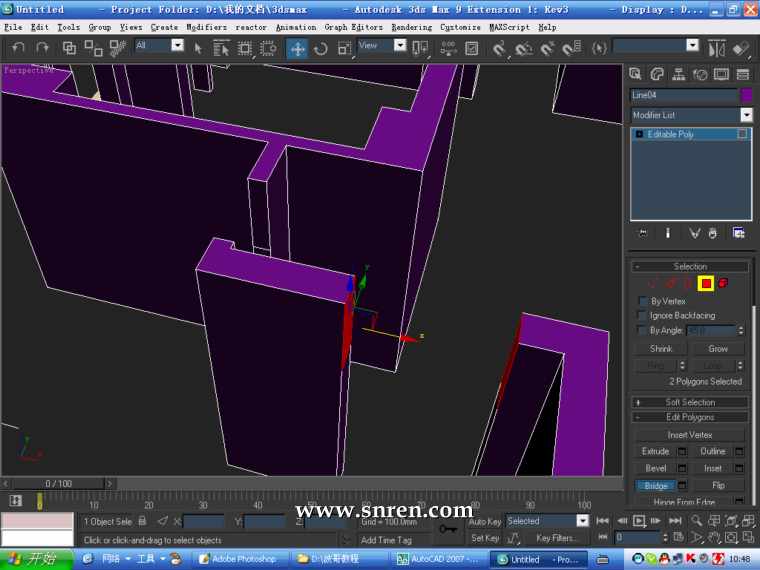Switch to Polygon sub-object level
This screenshot has width=760, height=570.
click(x=705, y=284)
